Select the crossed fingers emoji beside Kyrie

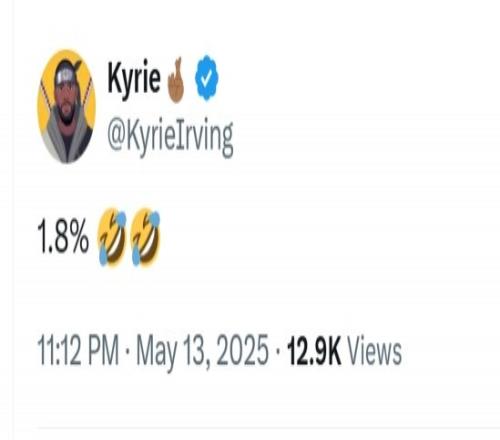[176, 80]
